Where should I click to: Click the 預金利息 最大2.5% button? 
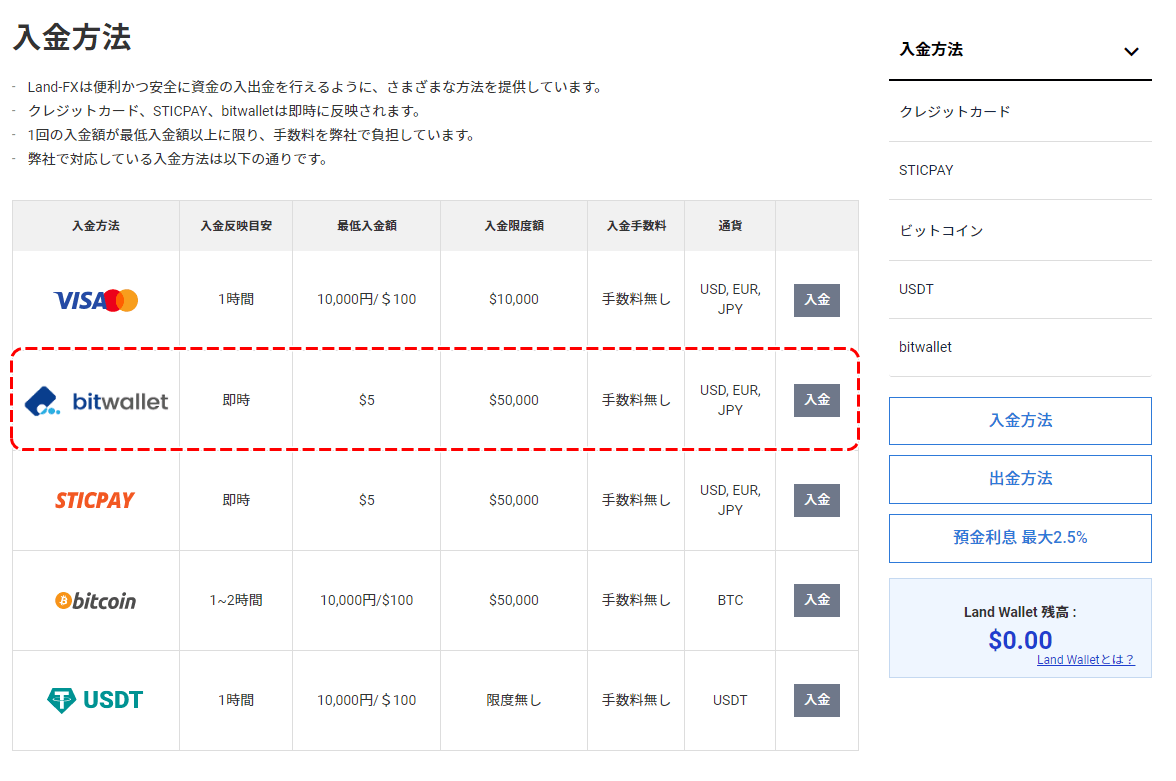pyautogui.click(x=1020, y=538)
